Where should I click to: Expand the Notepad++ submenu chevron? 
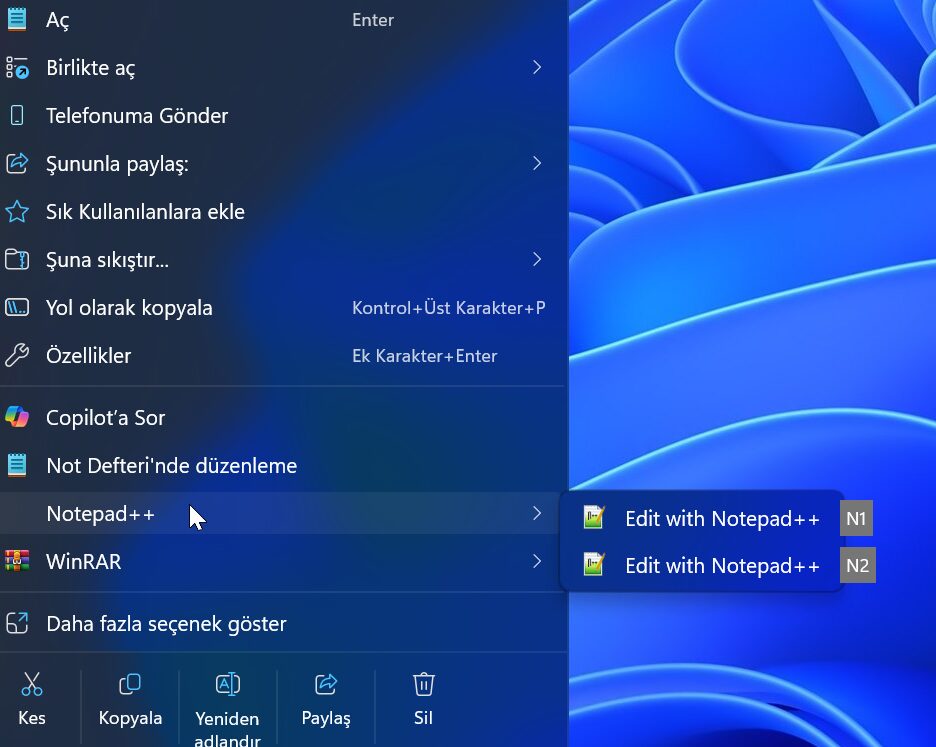[537, 513]
